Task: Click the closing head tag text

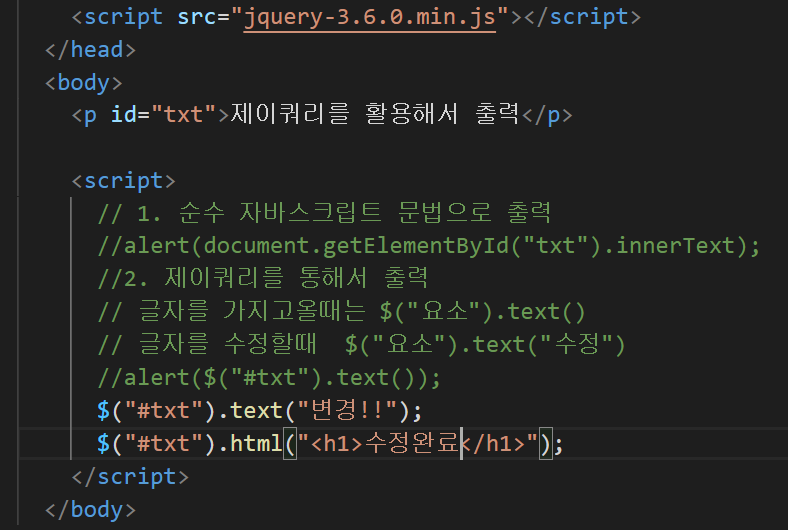Action: [90, 50]
